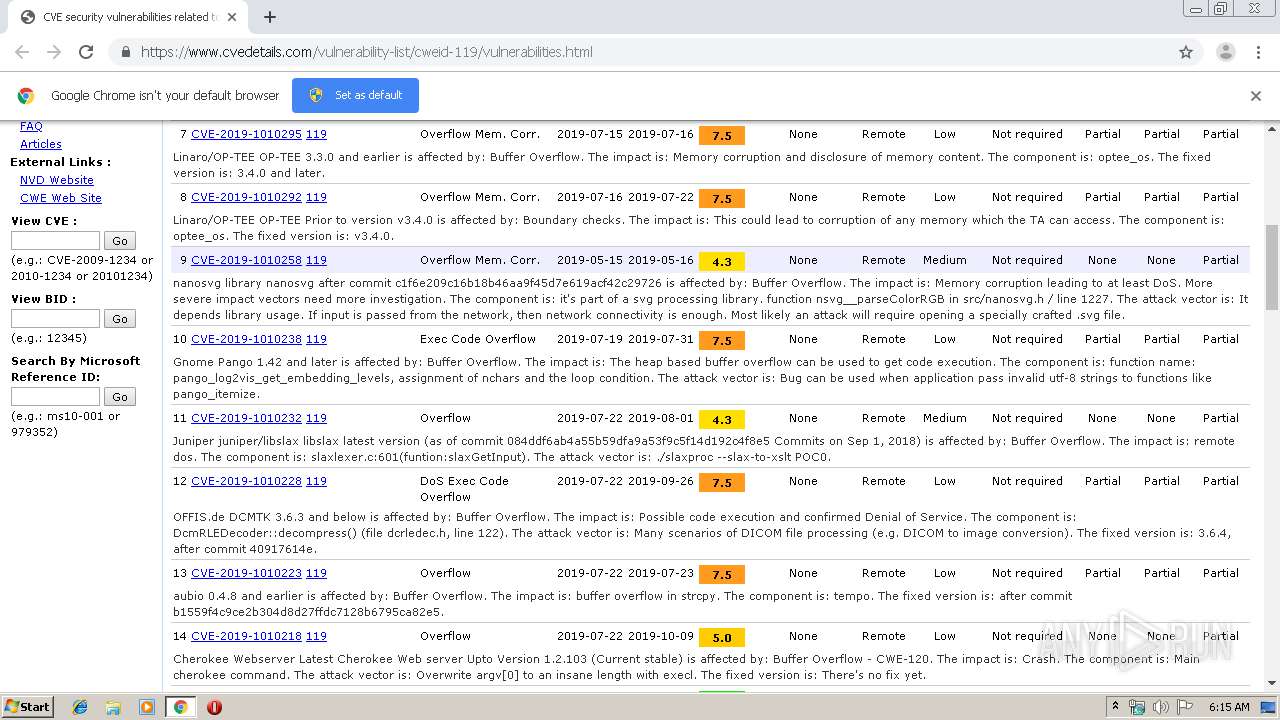Open CVE-2019-1010223 link

pos(246,573)
